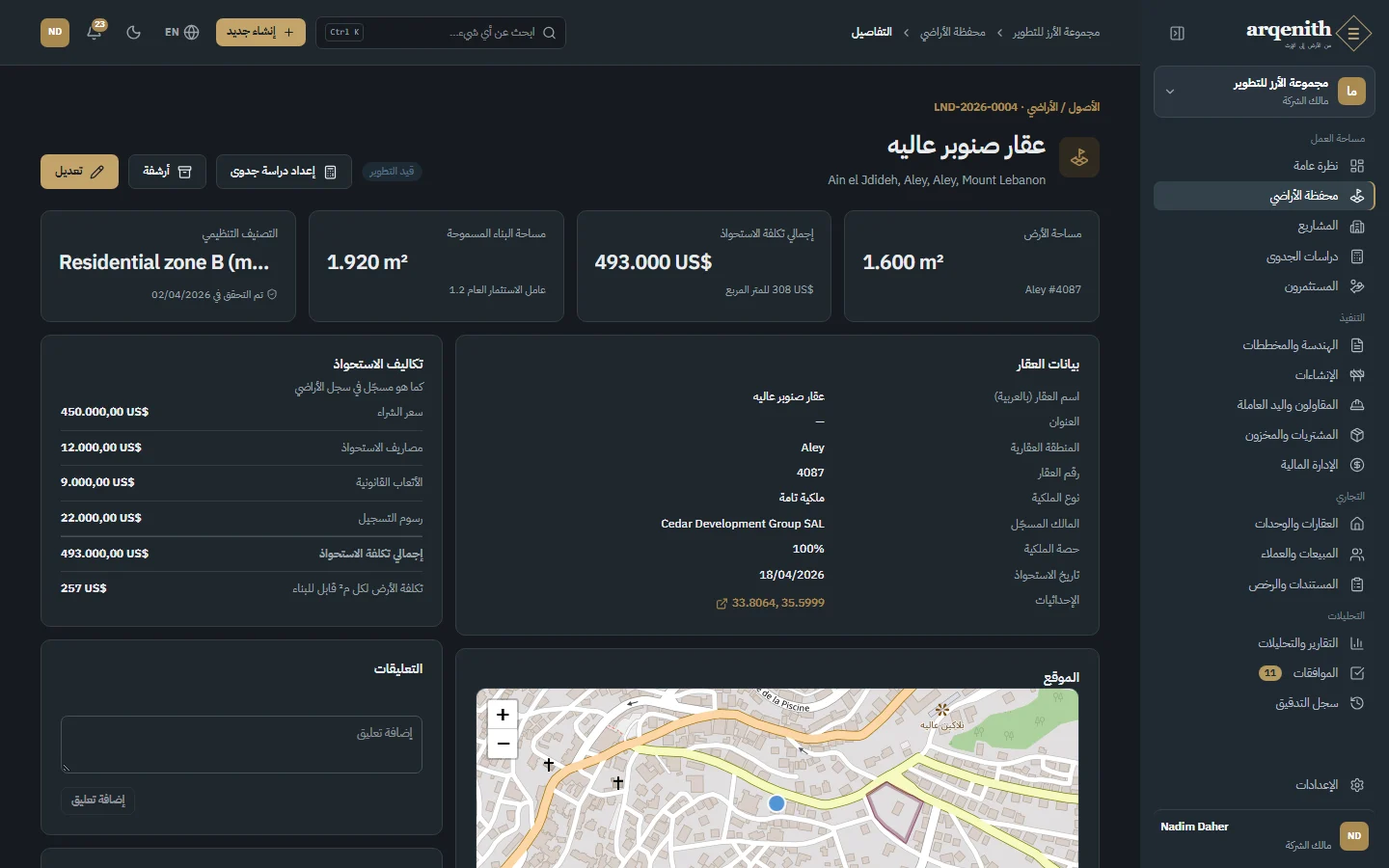
Task: Click breadcrumb مجموعة الأرز للتطوير
Action: pos(1056,33)
